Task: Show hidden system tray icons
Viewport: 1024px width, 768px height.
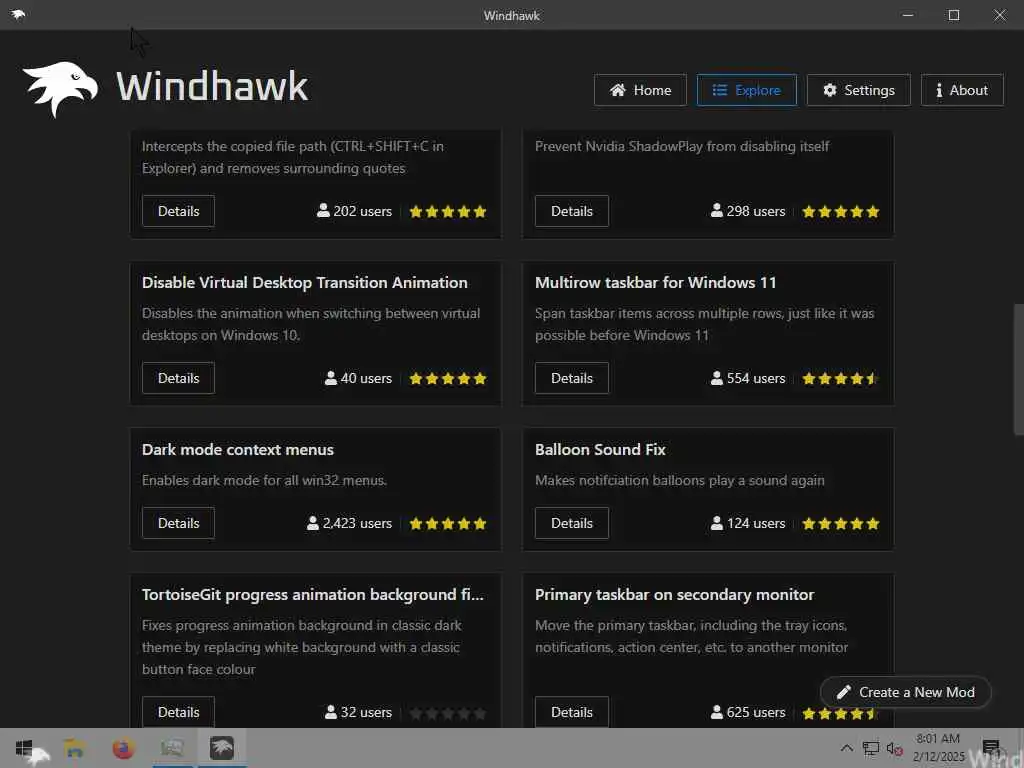Action: pos(846,748)
